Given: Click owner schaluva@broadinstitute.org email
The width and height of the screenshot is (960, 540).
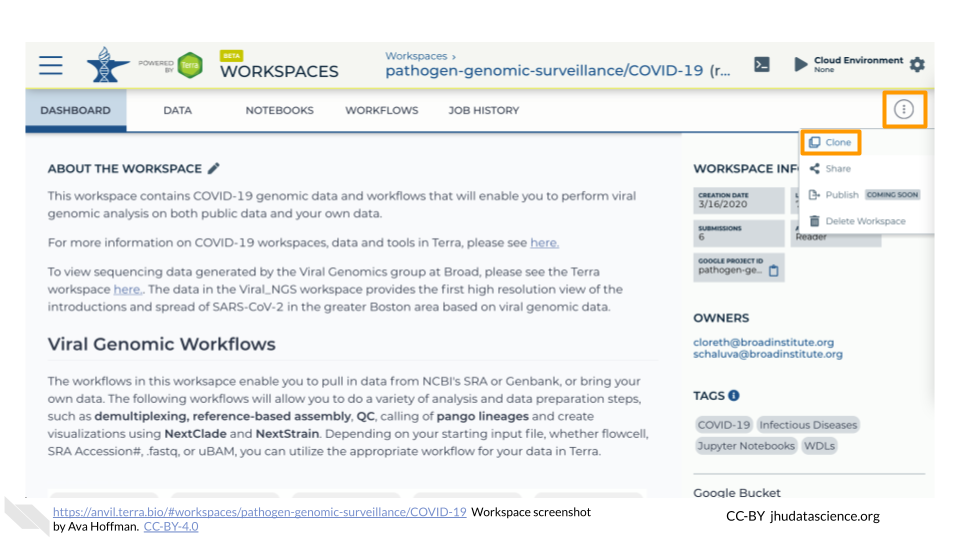Looking at the screenshot, I should click(x=768, y=354).
